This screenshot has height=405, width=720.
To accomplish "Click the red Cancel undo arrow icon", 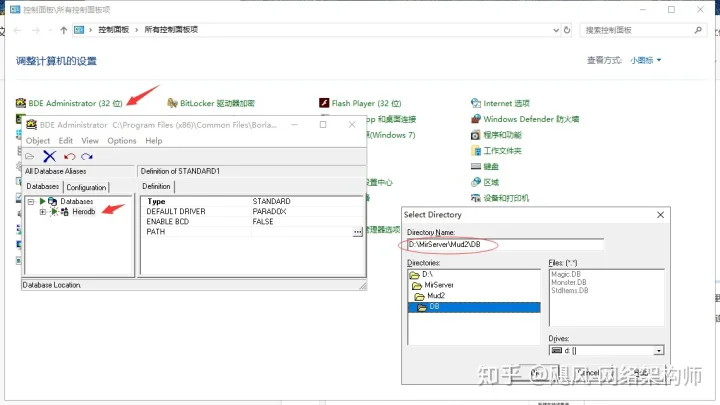I will pos(69,157).
